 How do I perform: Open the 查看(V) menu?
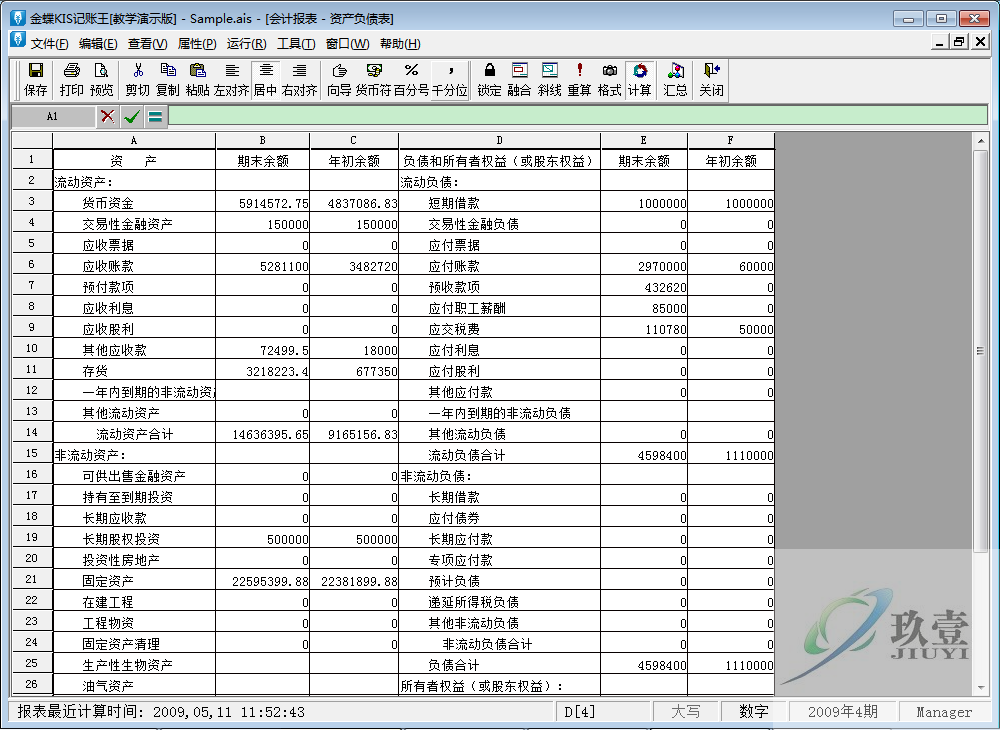pyautogui.click(x=147, y=44)
